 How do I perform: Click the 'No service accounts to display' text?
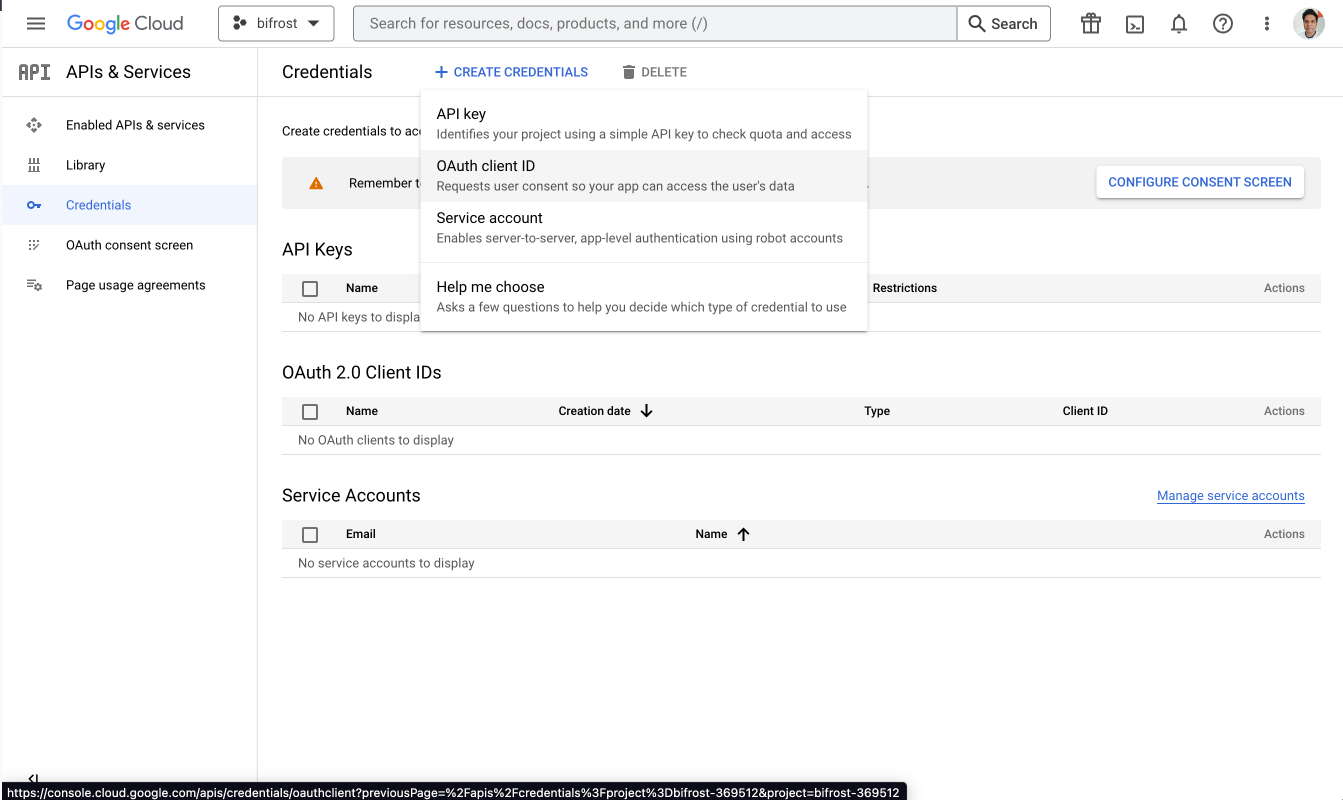tap(386, 563)
